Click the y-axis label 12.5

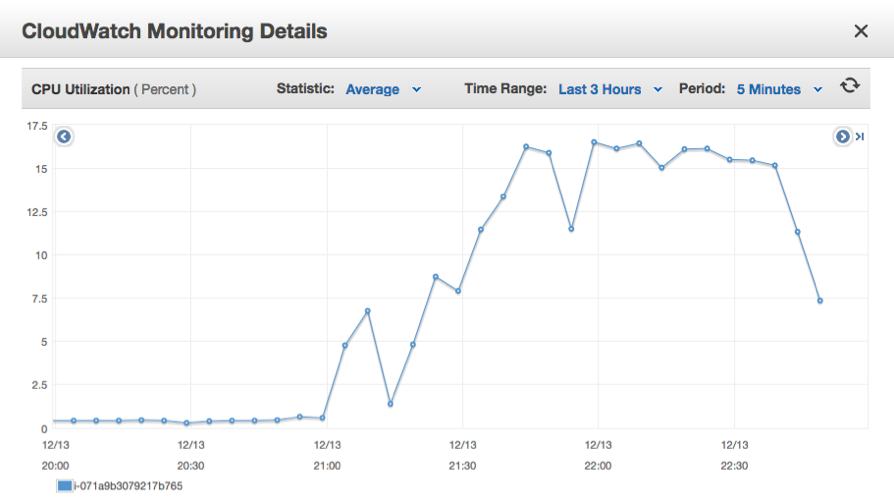click(37, 212)
